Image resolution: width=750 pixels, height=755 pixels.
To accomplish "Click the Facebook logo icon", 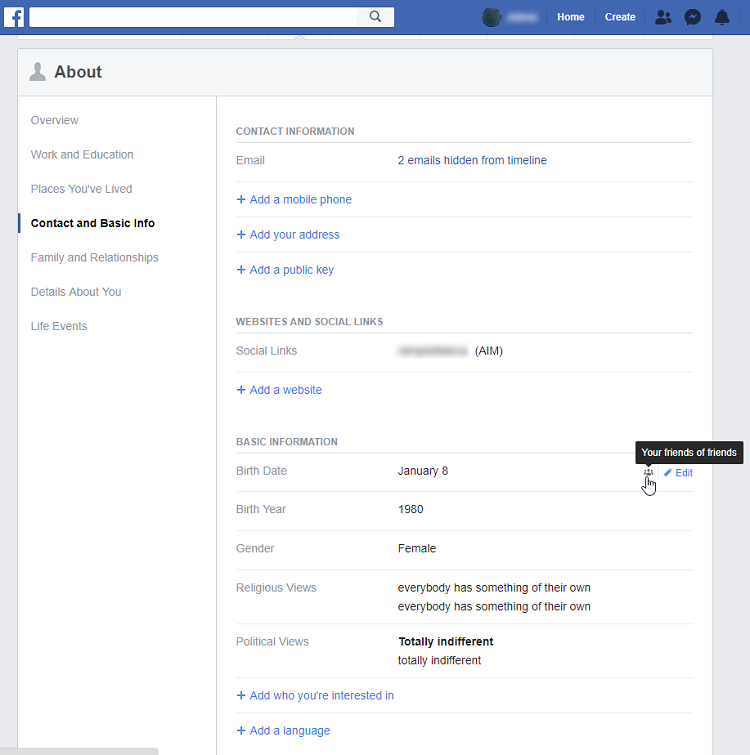I will coord(14,17).
